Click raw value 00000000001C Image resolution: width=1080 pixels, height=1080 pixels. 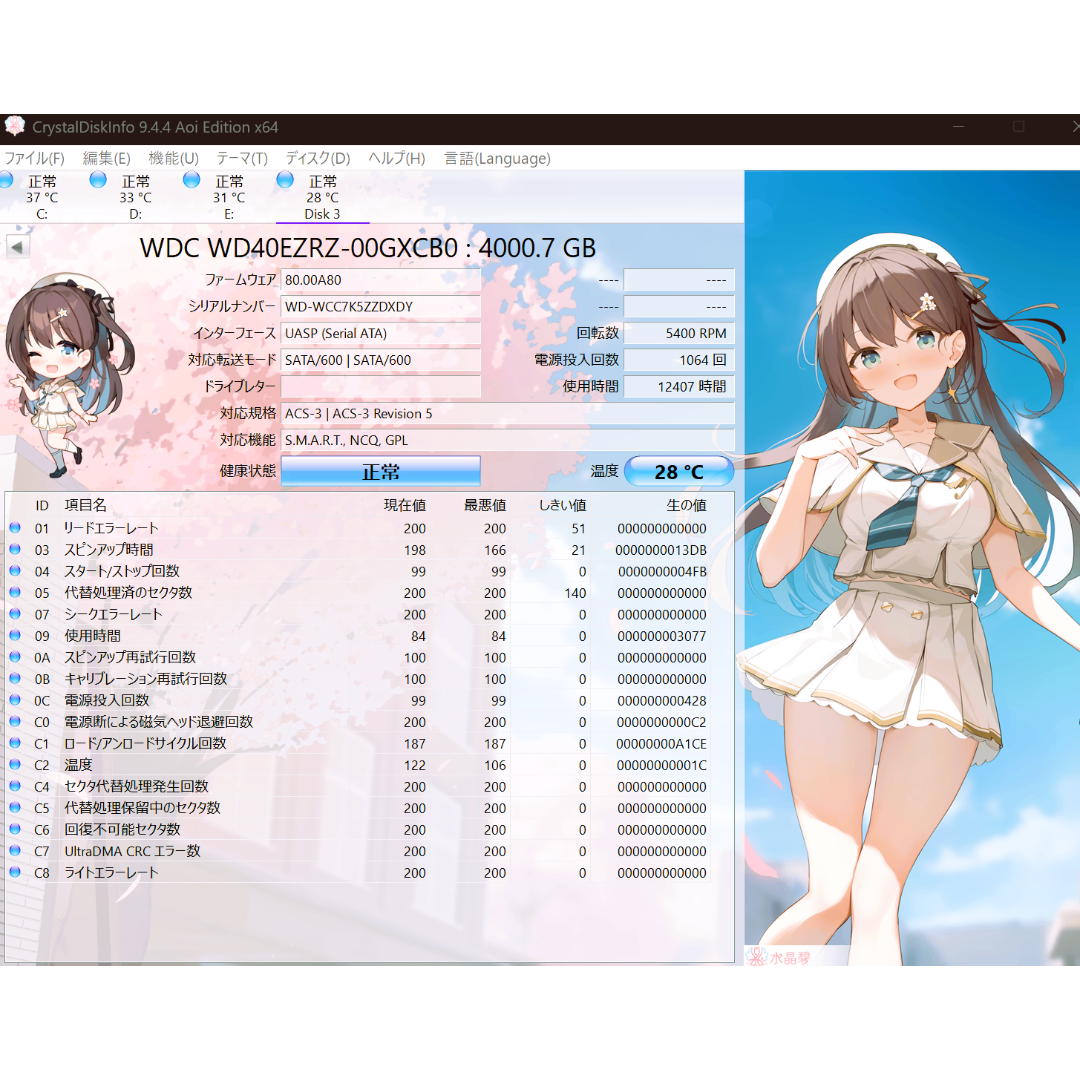(661, 765)
